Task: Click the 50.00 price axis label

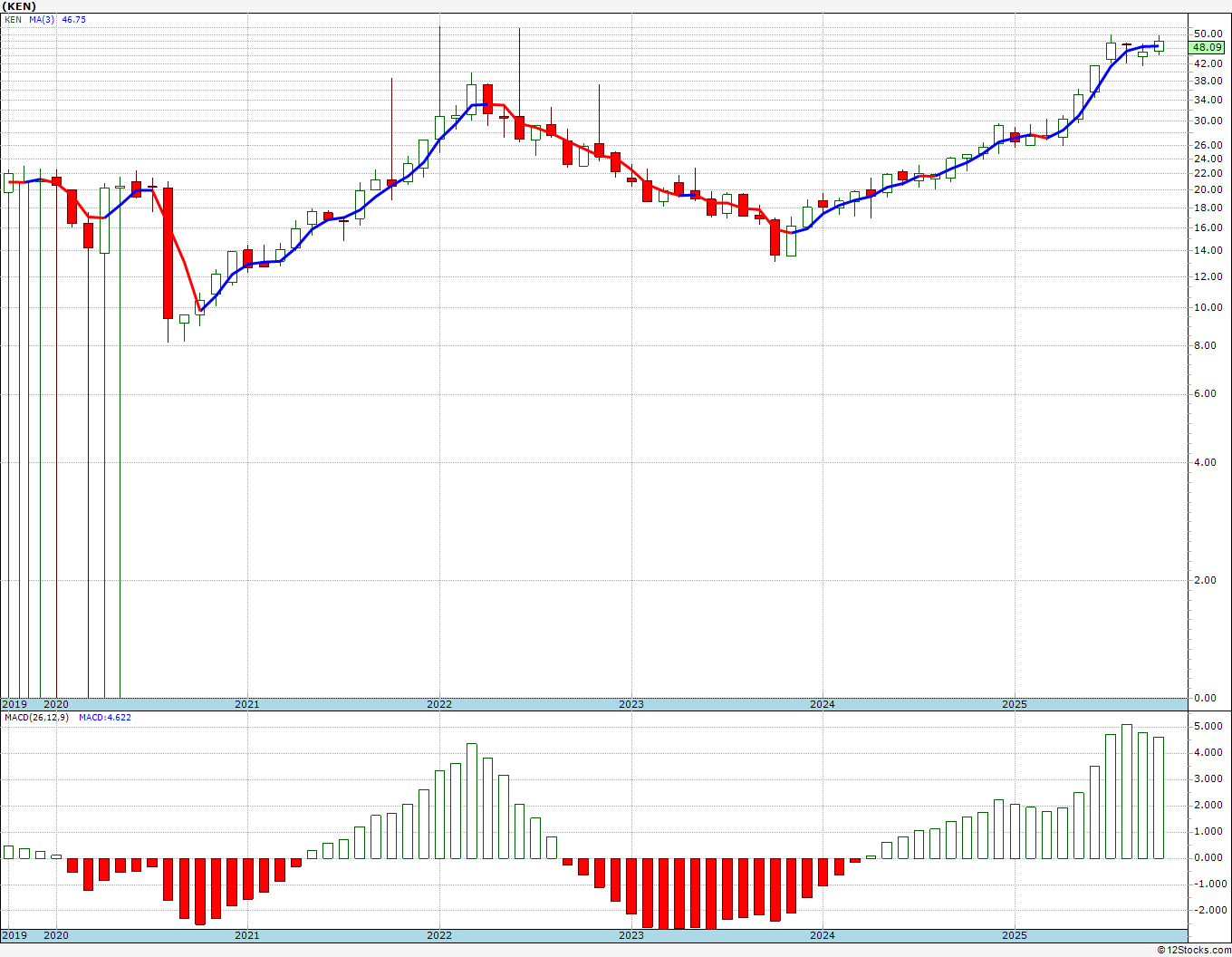Action: (1208, 34)
